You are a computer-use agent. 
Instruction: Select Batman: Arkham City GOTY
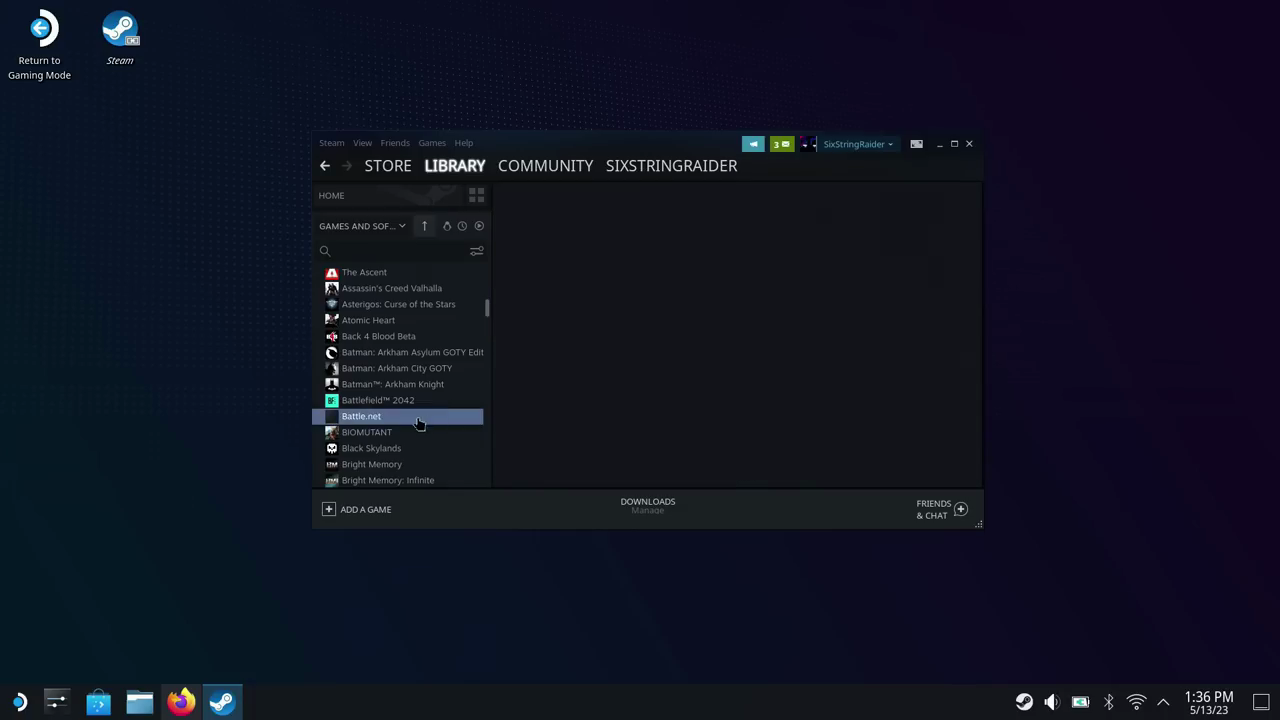click(x=398, y=368)
